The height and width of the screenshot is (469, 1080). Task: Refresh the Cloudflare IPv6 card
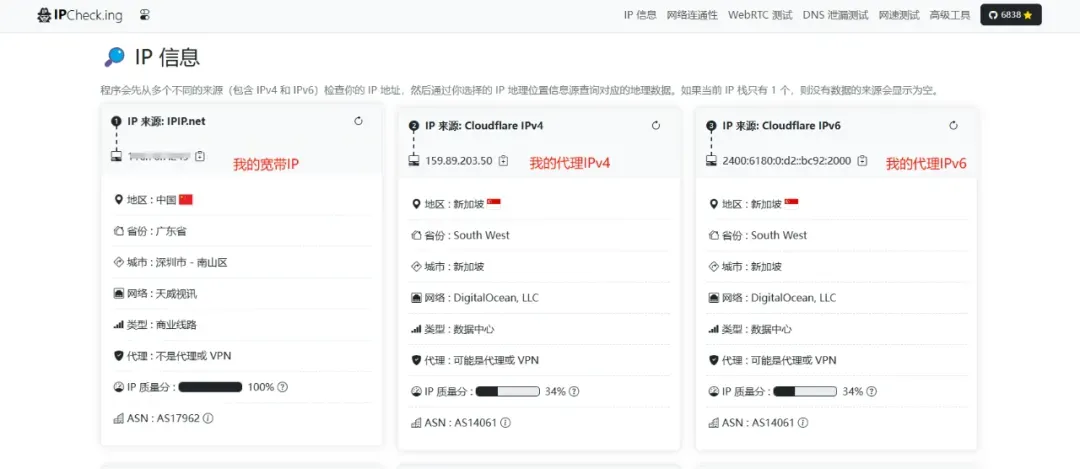click(953, 126)
